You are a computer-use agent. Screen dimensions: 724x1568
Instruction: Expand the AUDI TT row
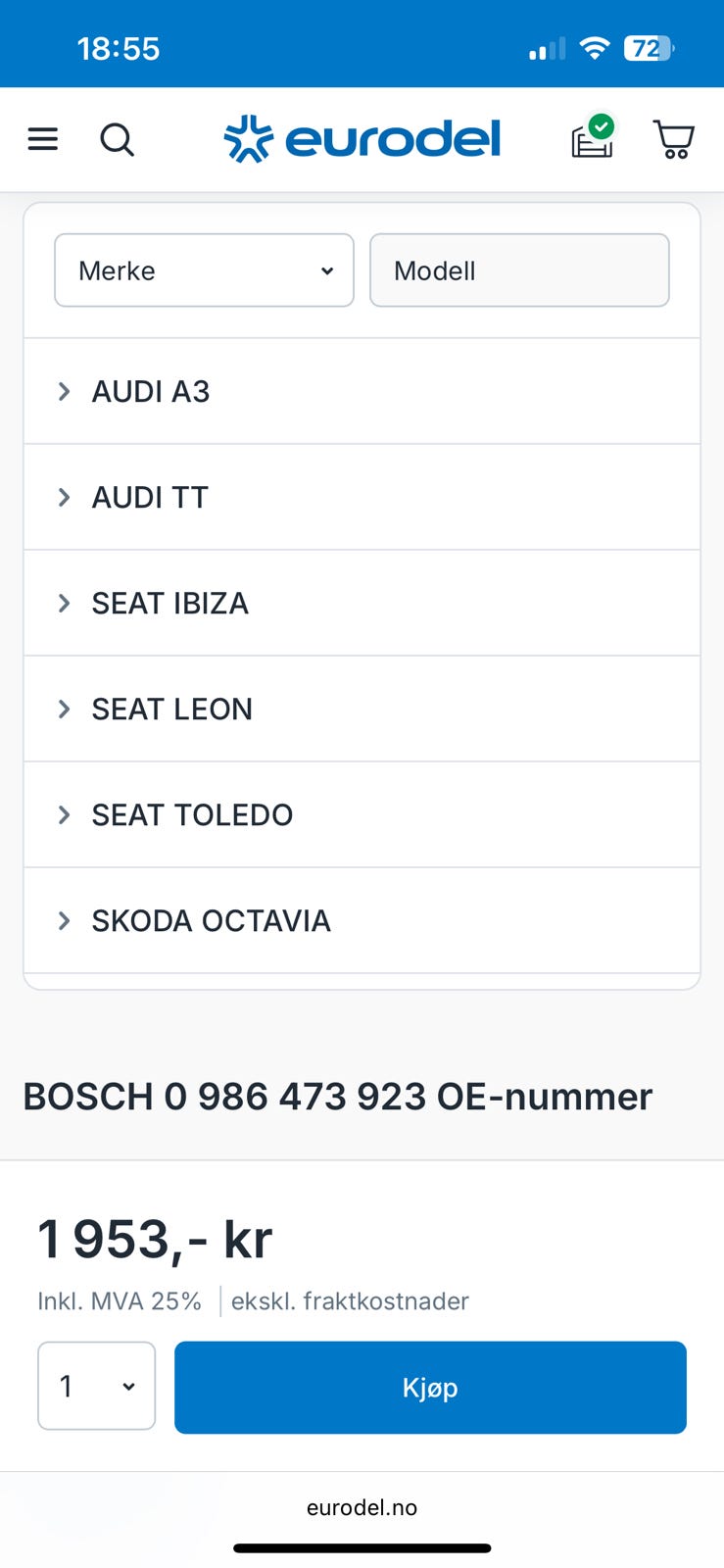pos(362,497)
